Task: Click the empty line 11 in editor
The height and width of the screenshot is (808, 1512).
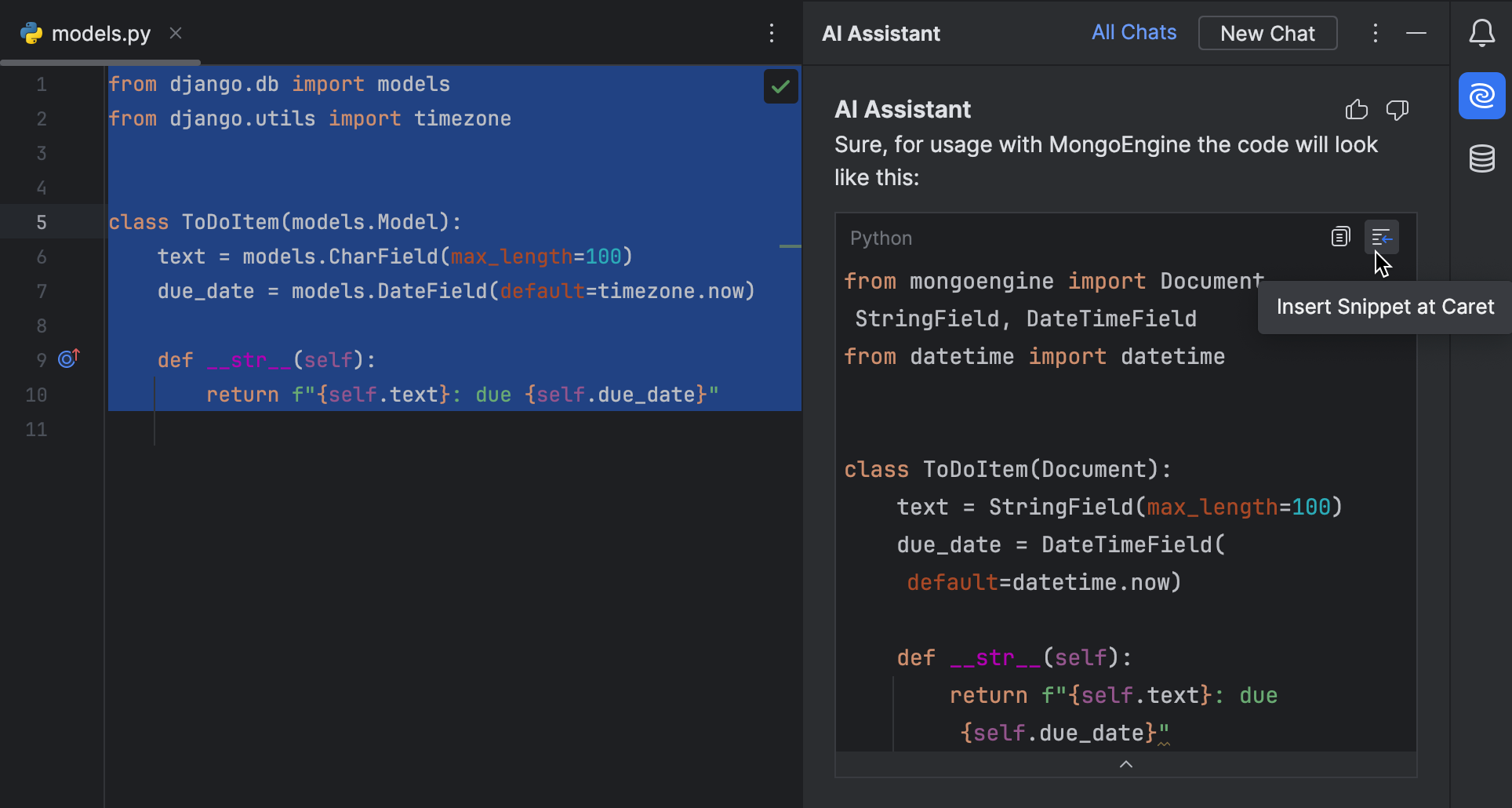Action: (x=454, y=429)
